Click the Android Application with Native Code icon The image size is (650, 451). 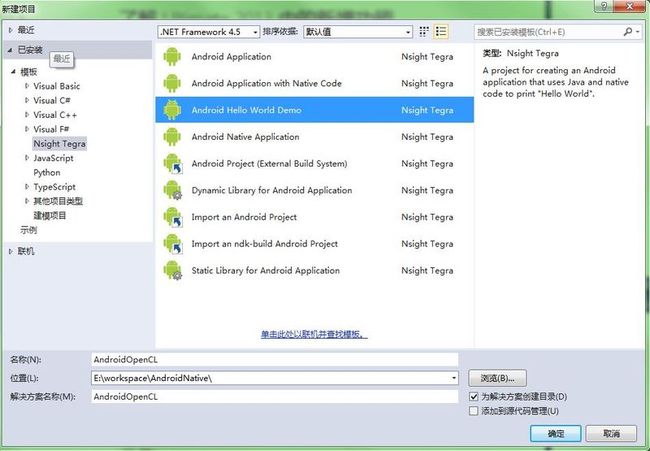[x=172, y=83]
